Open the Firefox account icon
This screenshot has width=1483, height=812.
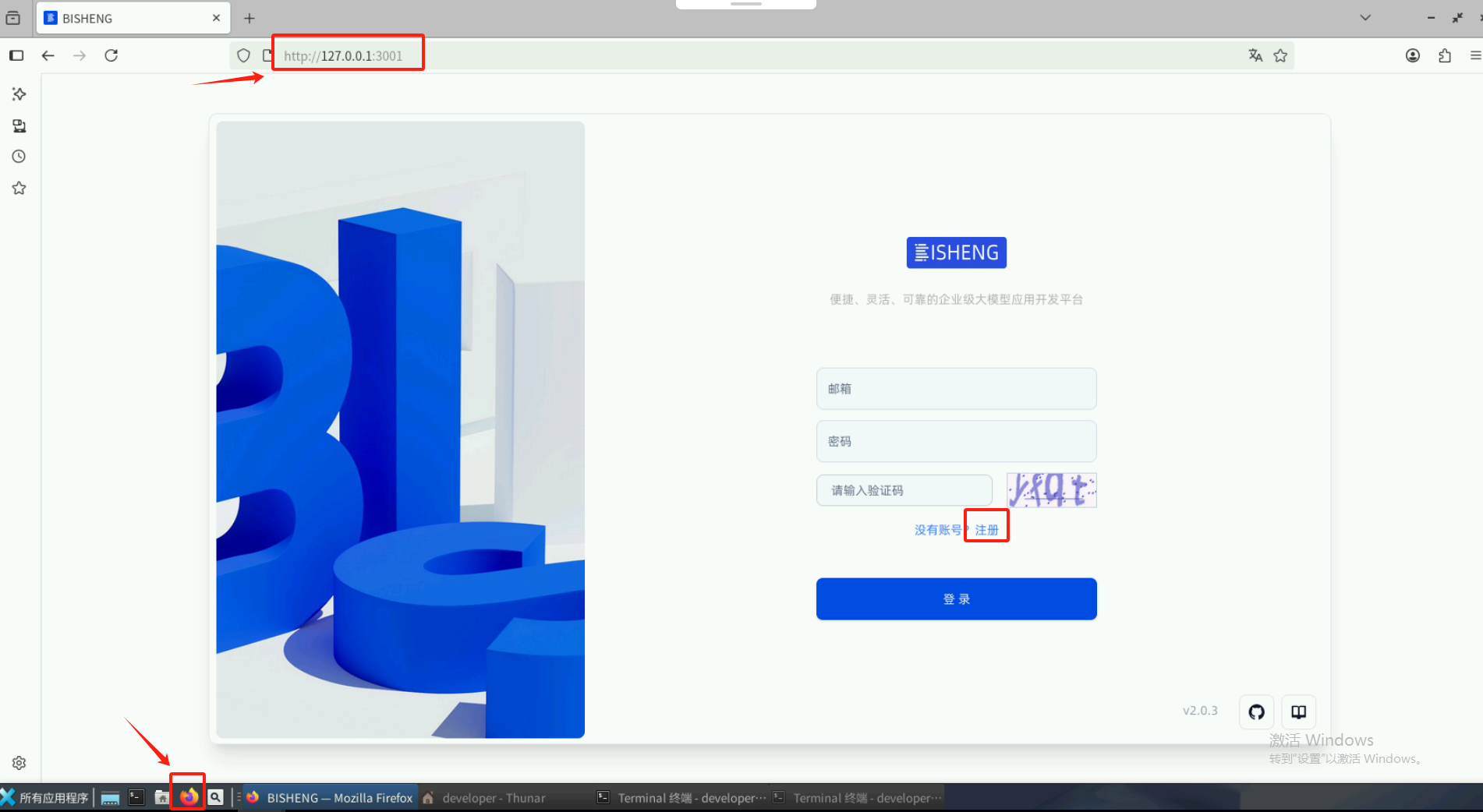[x=1413, y=55]
